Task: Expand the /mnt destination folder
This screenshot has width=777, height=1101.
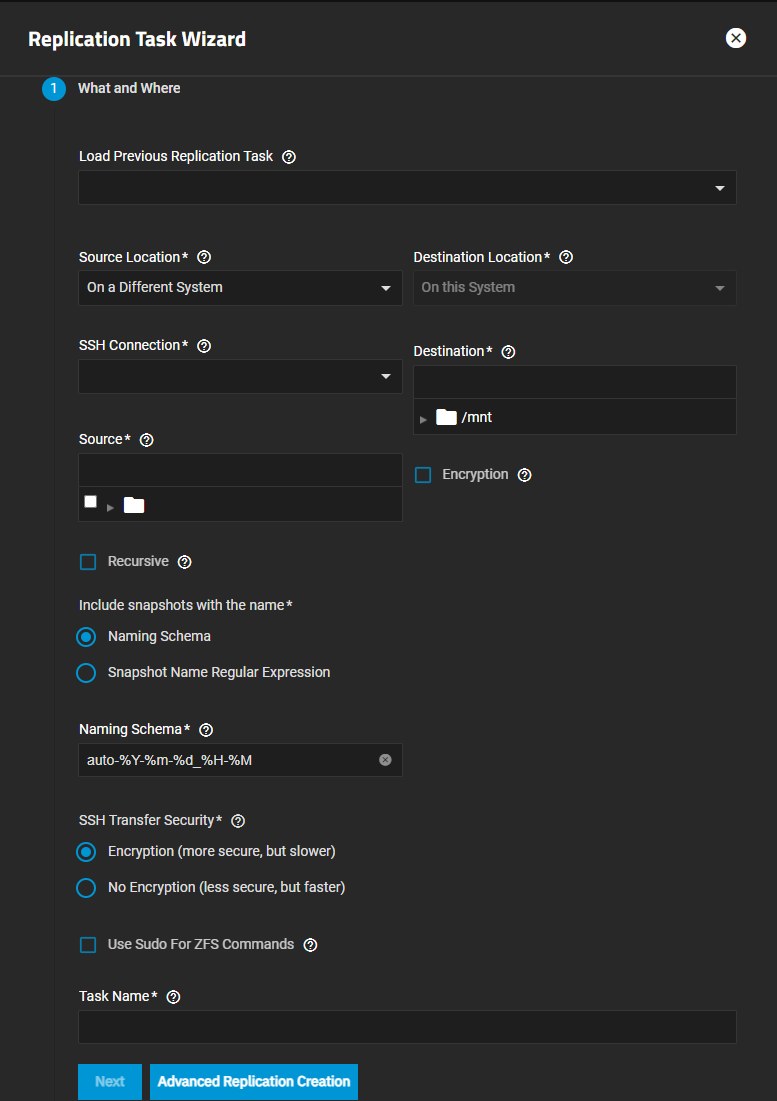Action: click(424, 419)
